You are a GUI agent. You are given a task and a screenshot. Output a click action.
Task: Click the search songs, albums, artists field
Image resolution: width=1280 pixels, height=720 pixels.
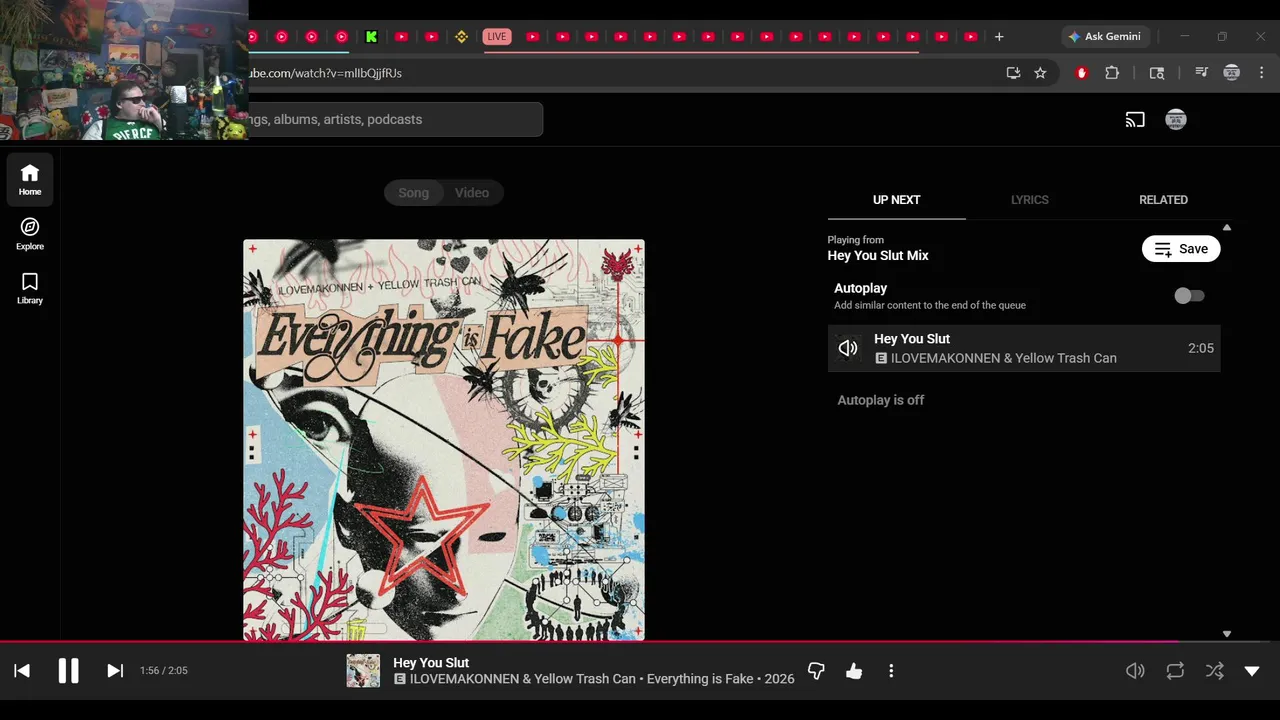tap(395, 120)
